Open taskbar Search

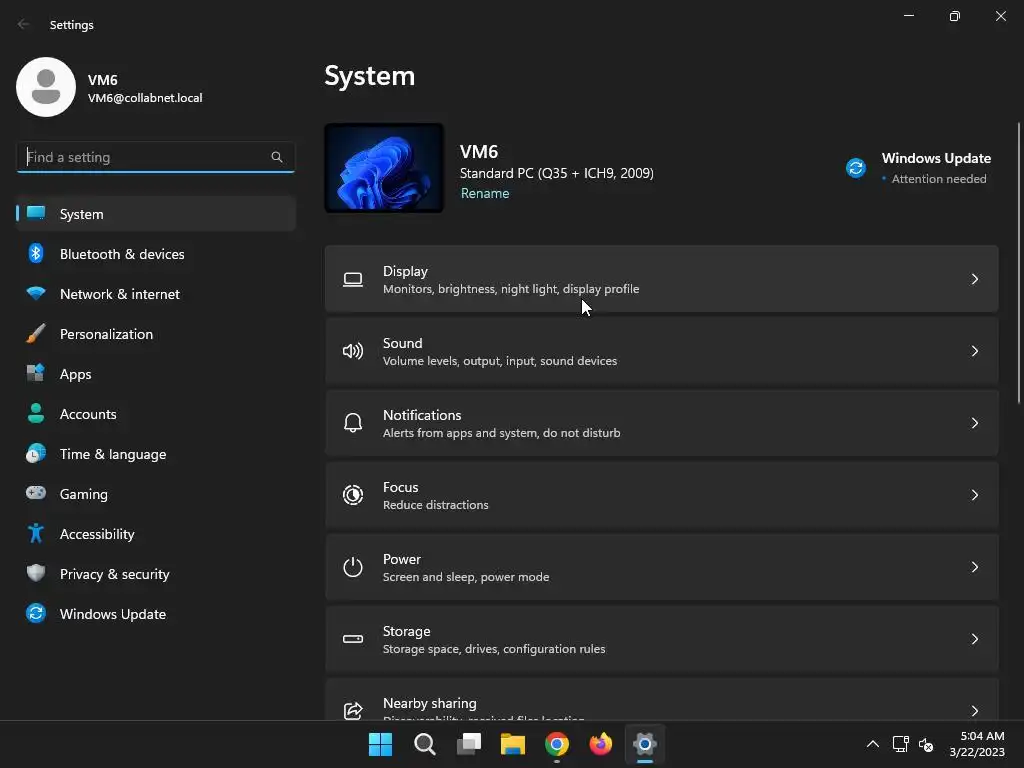coord(424,744)
